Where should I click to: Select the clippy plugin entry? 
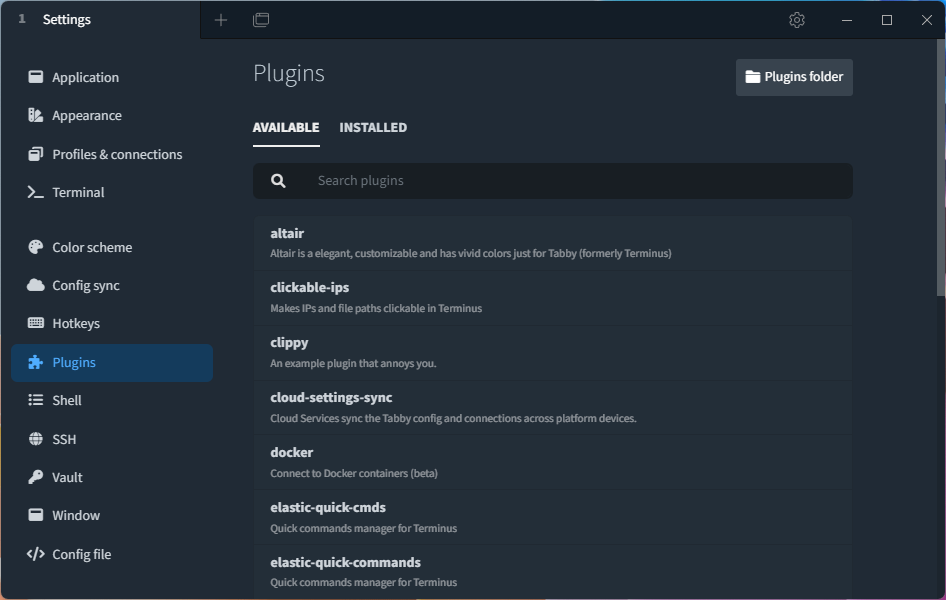coord(553,353)
